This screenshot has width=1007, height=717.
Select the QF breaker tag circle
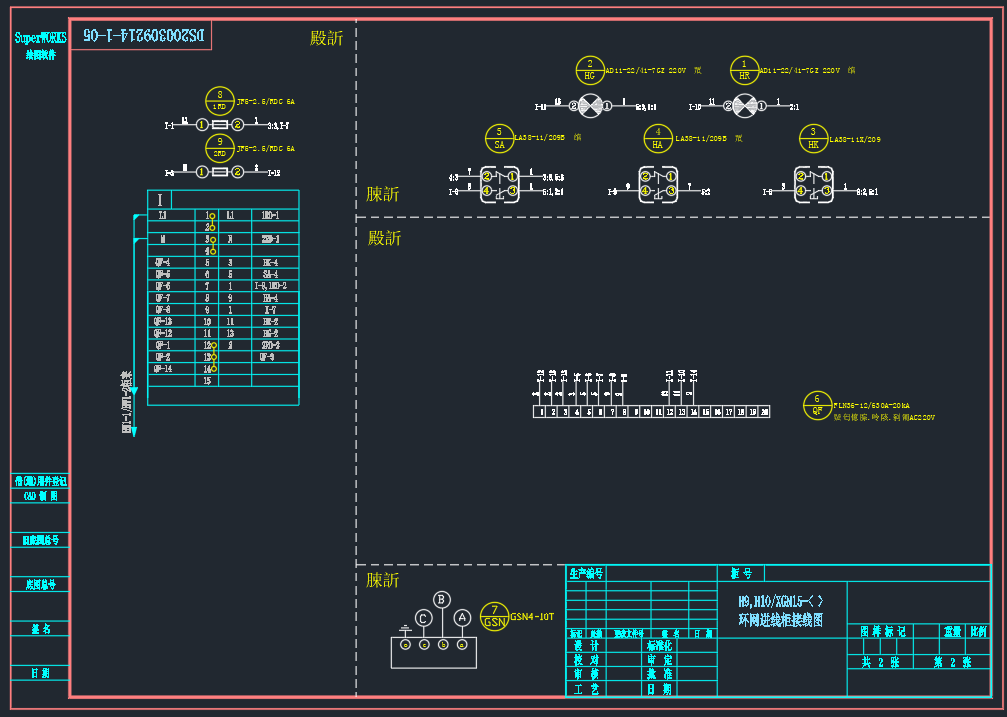817,405
